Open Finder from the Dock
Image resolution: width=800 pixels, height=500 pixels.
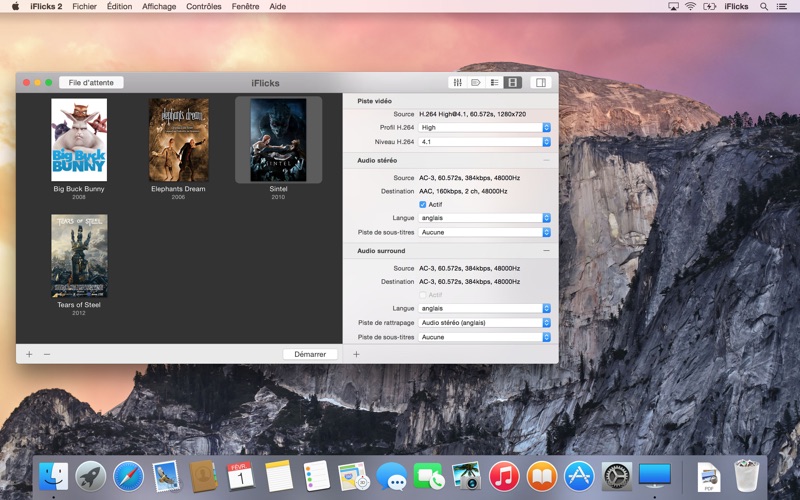point(54,477)
